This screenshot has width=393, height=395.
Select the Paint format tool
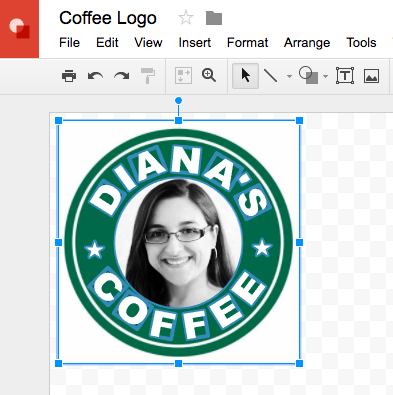point(148,76)
